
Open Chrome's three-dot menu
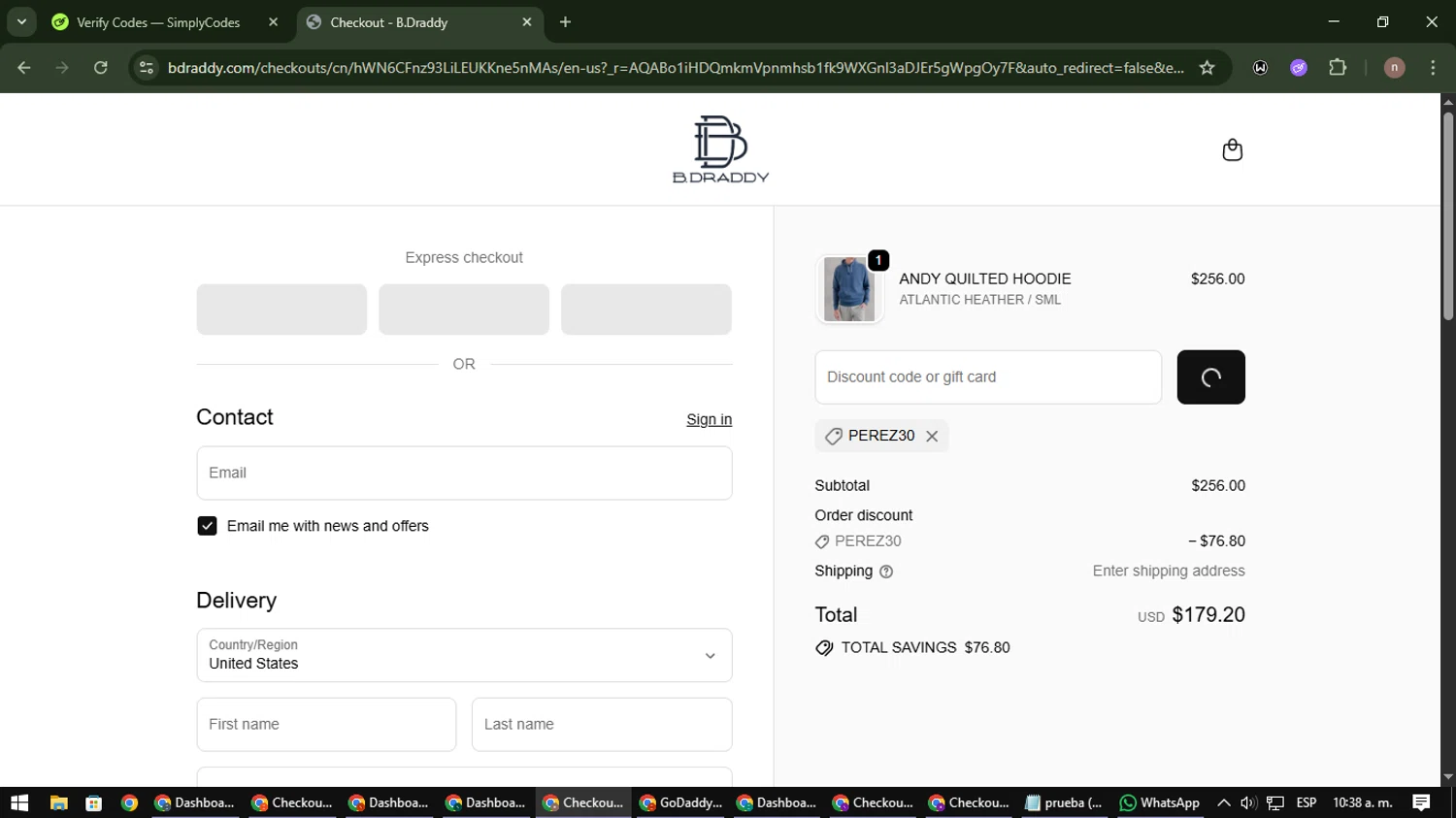pyautogui.click(x=1433, y=68)
